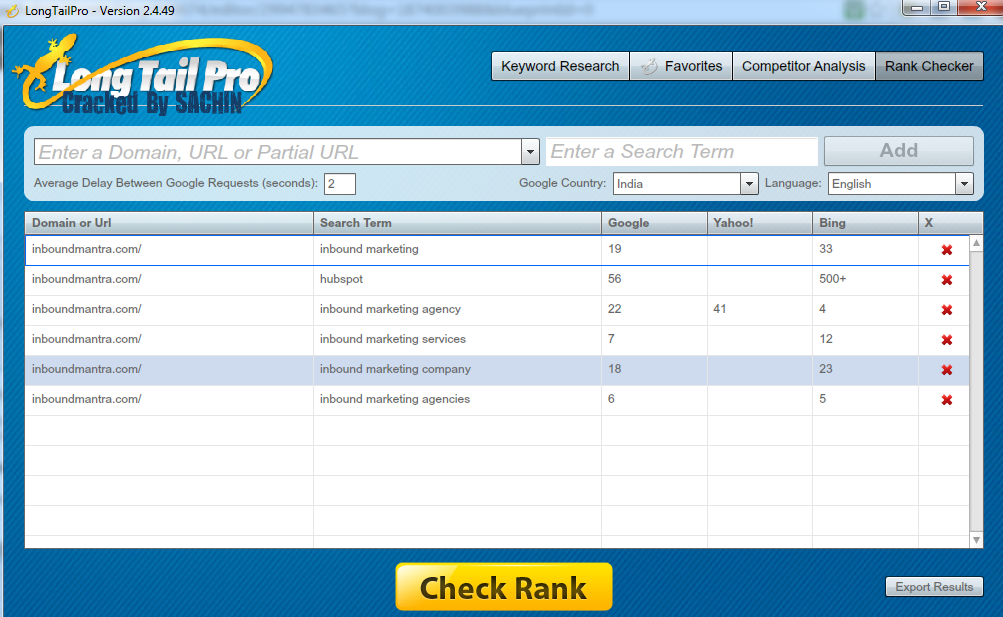Click Google rank 56 in hubspot row
Viewport: 1003px width, 617px height.
point(615,279)
